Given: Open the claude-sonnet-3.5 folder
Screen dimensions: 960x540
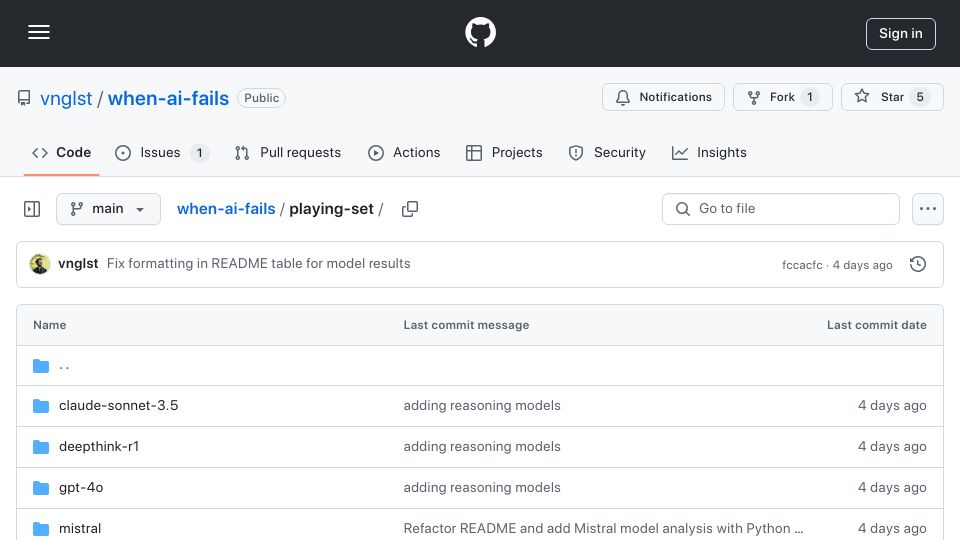Looking at the screenshot, I should click(118, 405).
